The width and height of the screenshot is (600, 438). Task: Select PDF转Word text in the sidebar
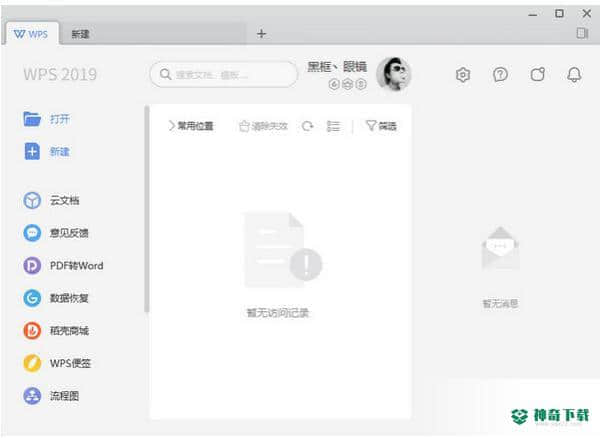77,265
